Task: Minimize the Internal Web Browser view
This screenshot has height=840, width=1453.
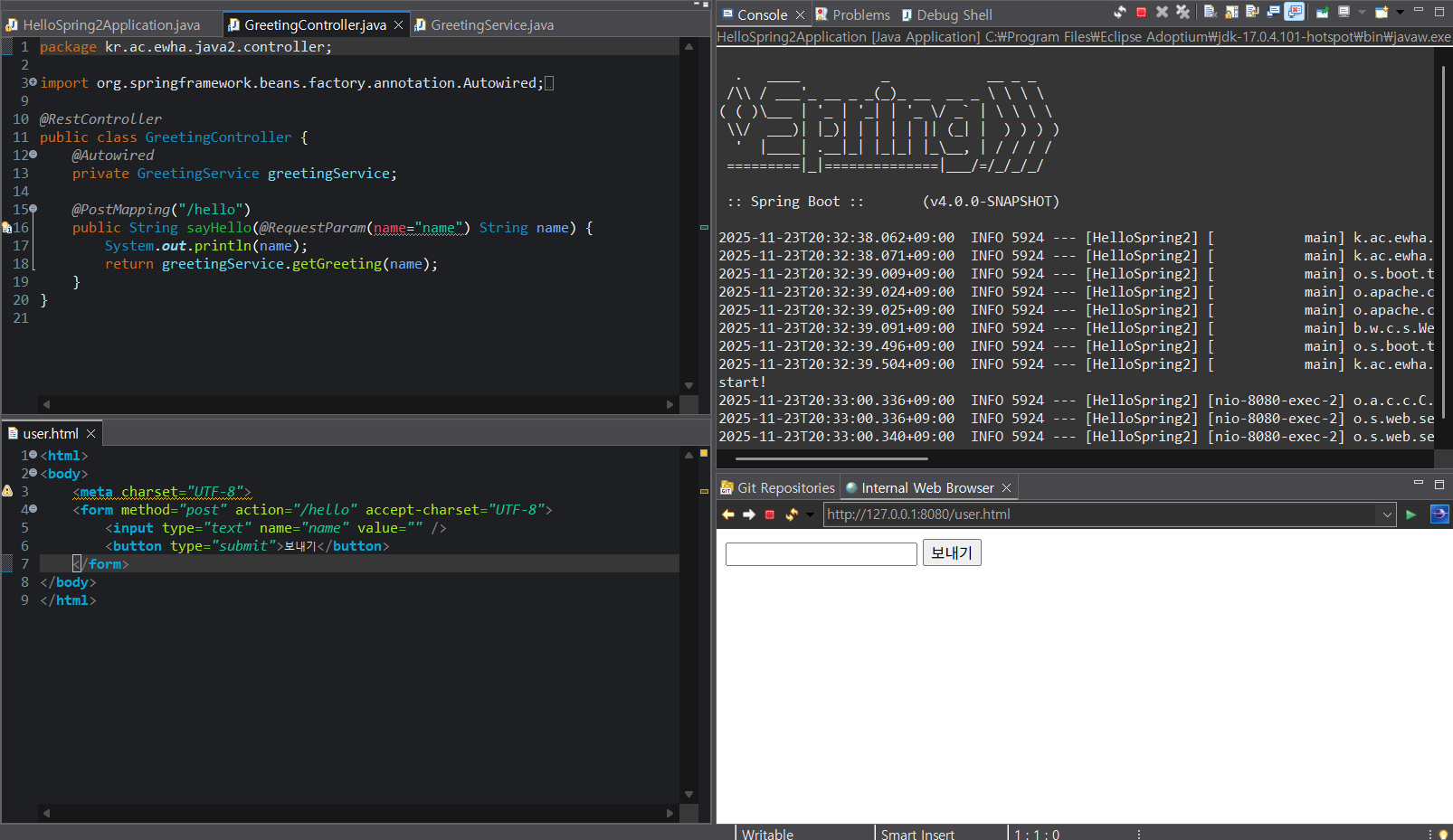Action: click(1419, 483)
